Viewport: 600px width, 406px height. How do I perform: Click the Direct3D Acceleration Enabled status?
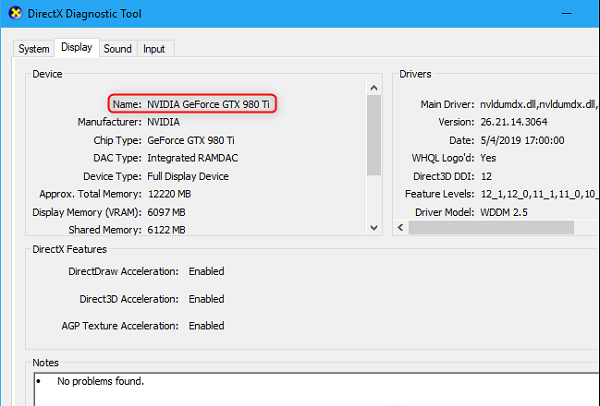pos(206,299)
